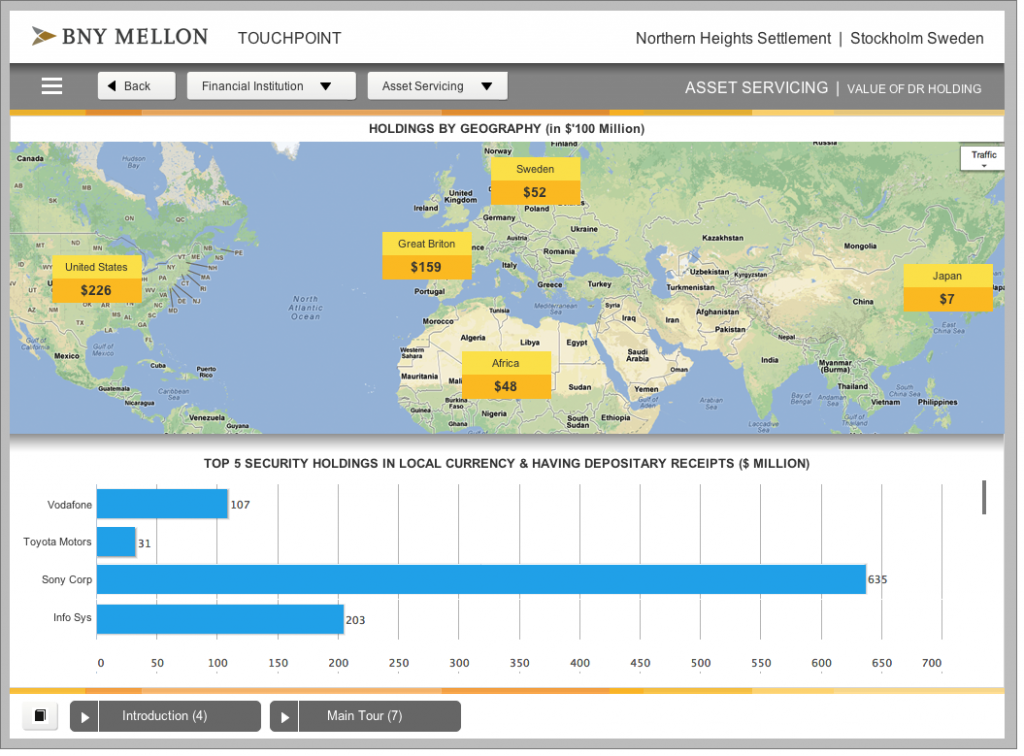This screenshot has width=1024, height=756.
Task: Click the Vodafone bar in the chart
Action: [x=162, y=504]
